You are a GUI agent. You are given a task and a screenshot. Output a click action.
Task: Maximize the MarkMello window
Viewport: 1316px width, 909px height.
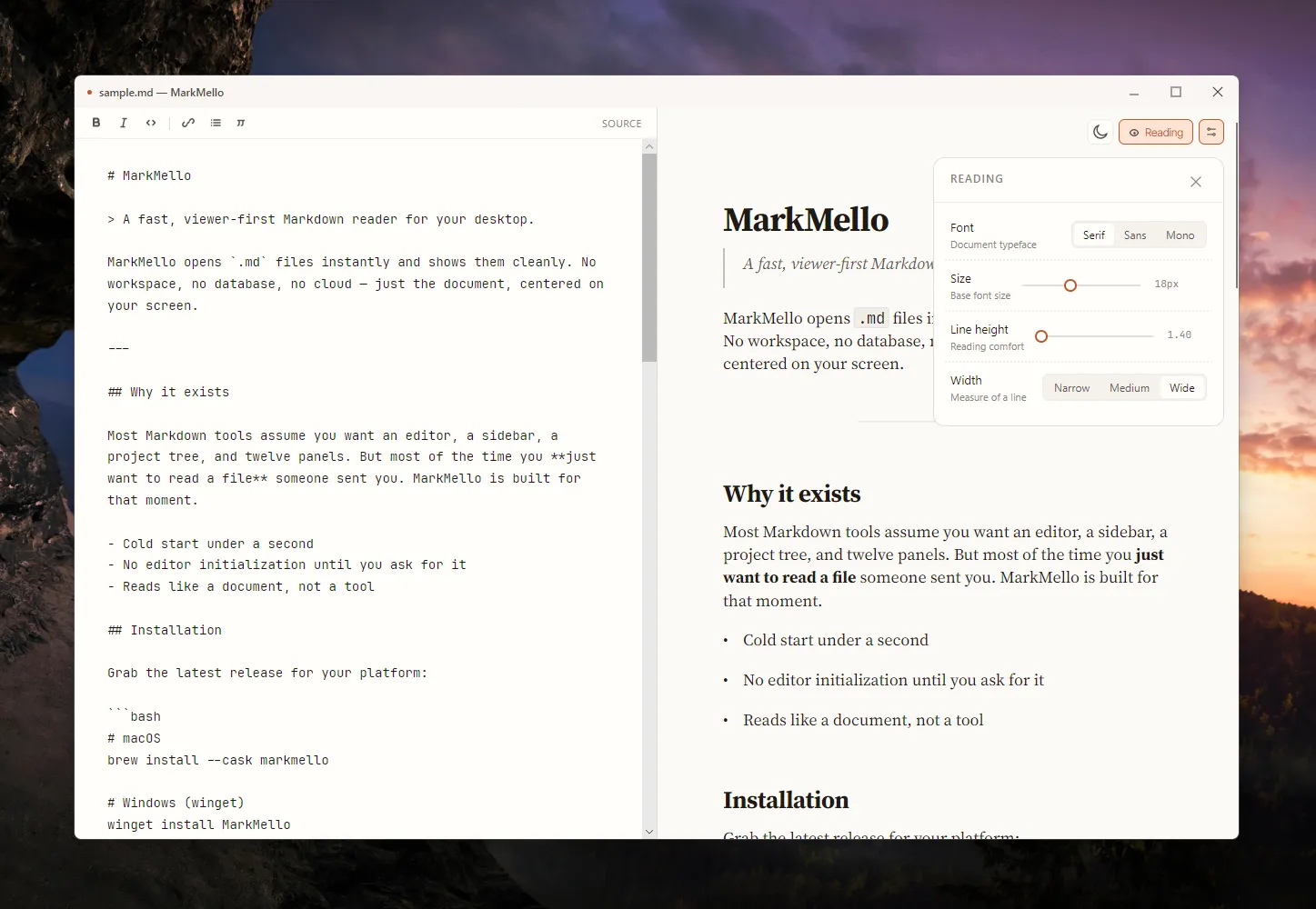(x=1176, y=93)
